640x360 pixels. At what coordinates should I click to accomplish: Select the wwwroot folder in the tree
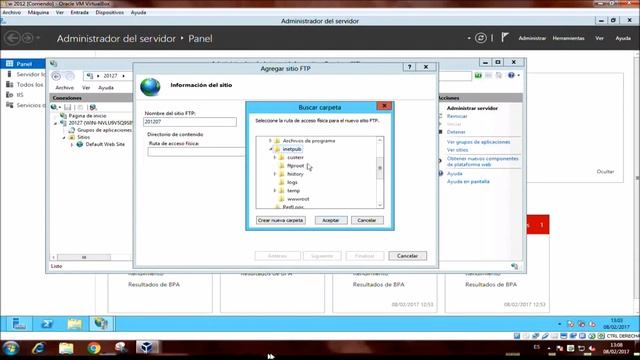[x=298, y=199]
